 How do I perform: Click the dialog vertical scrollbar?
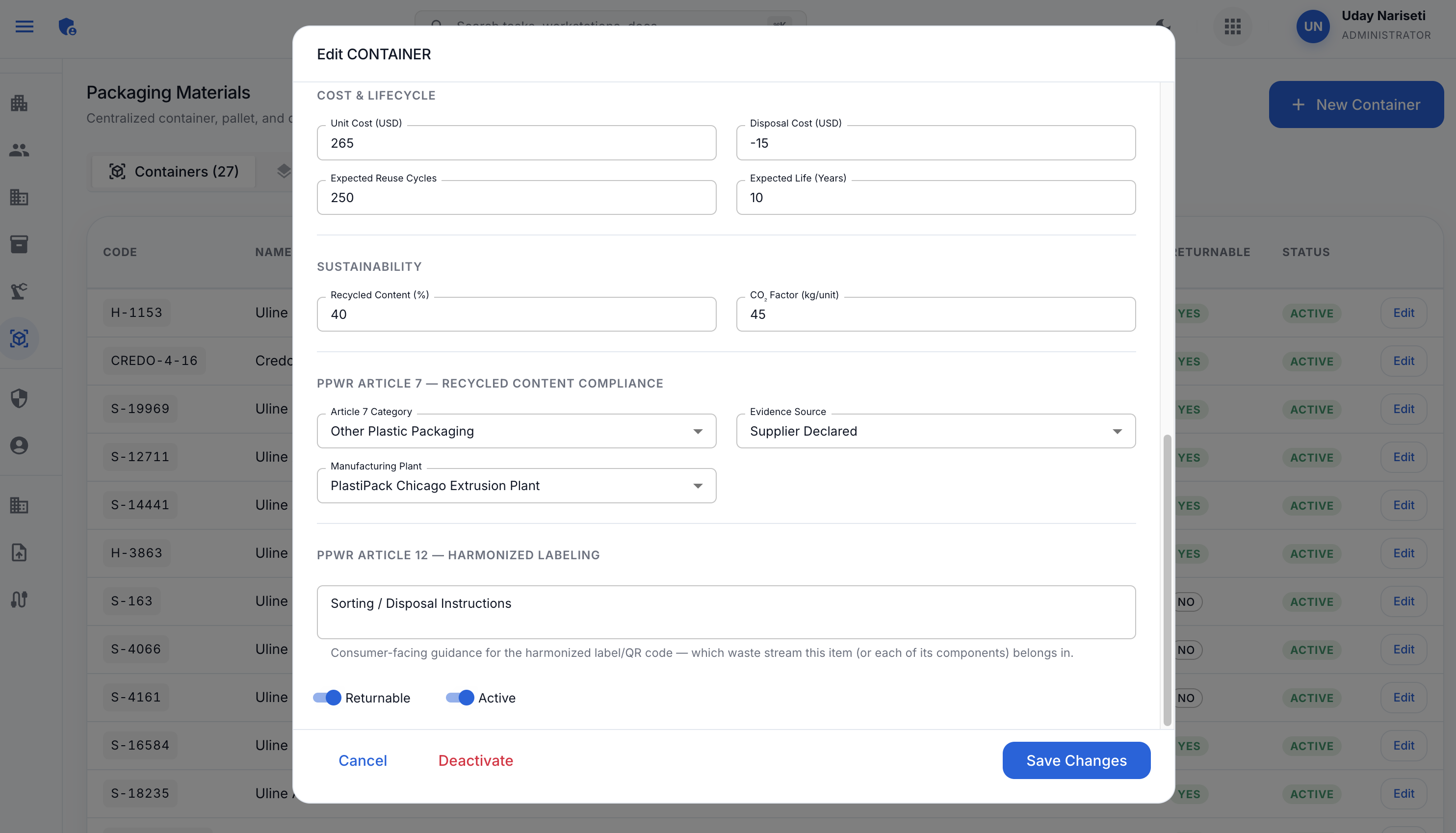[1167, 579]
